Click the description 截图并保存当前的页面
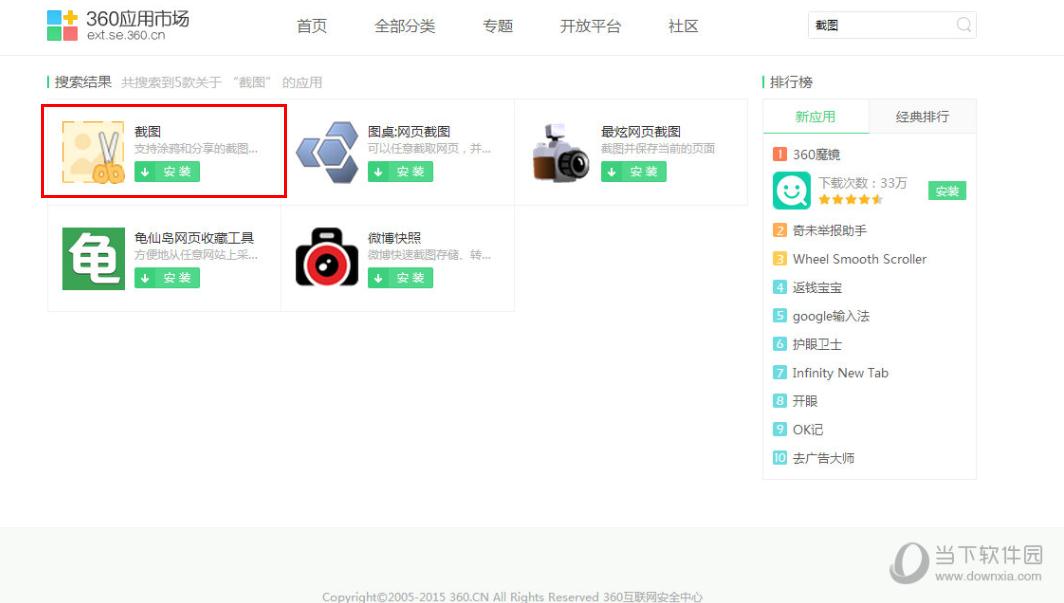1064x603 pixels. pyautogui.click(x=658, y=149)
